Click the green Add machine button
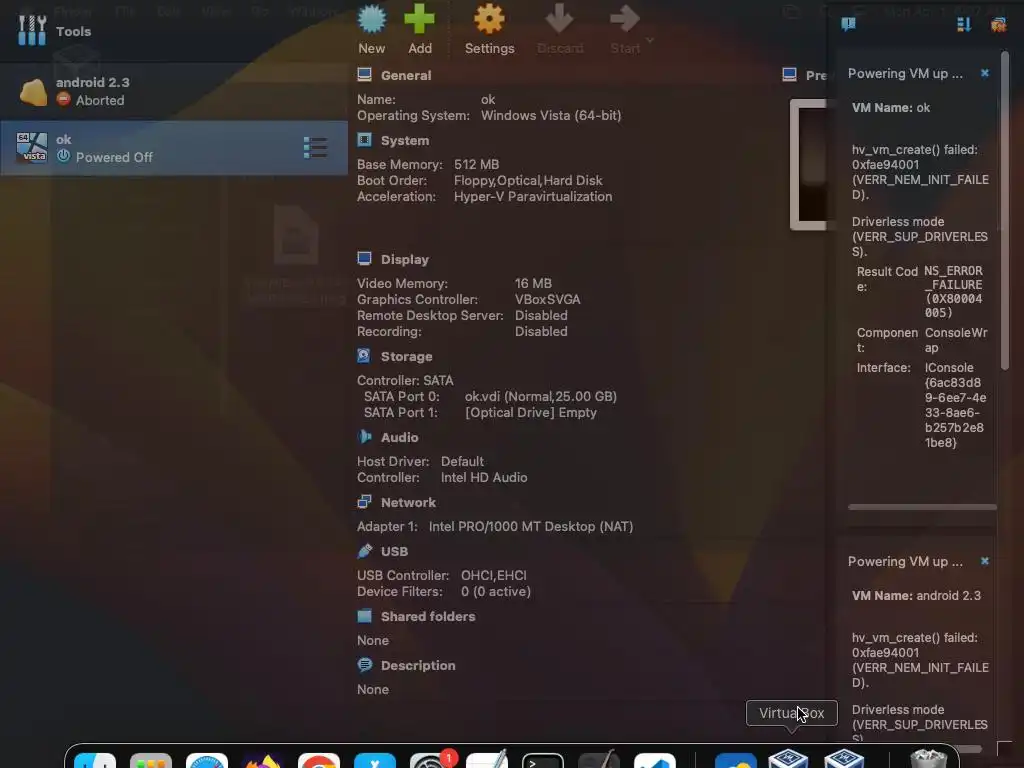 click(419, 30)
